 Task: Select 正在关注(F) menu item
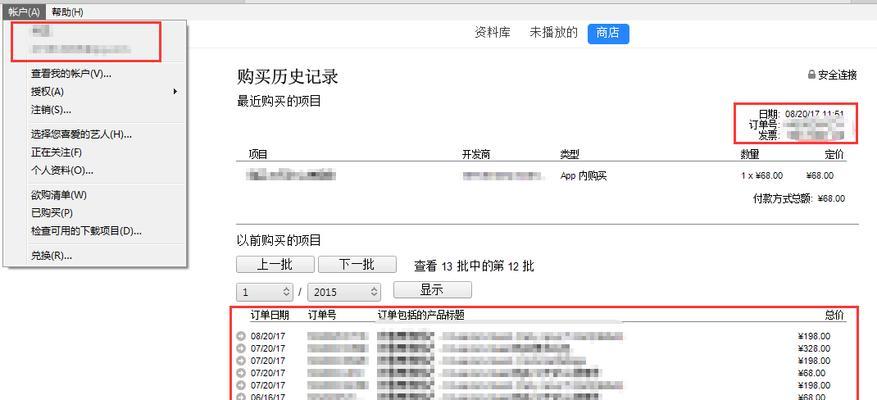pyautogui.click(x=56, y=152)
